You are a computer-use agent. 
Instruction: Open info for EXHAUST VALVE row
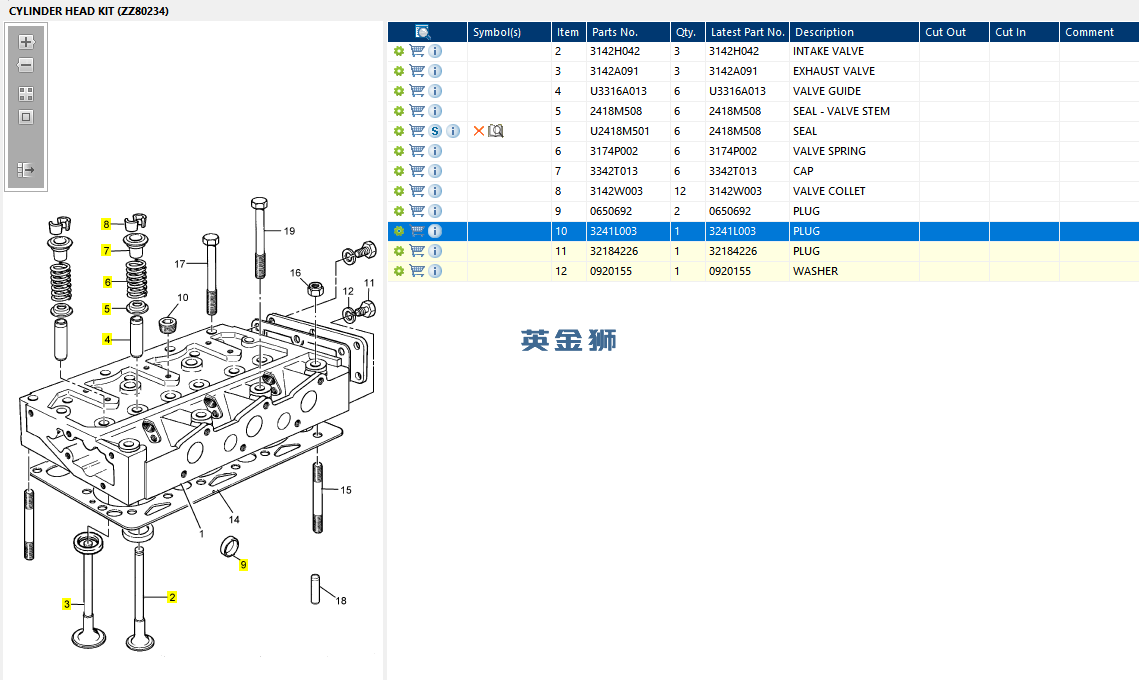(435, 71)
